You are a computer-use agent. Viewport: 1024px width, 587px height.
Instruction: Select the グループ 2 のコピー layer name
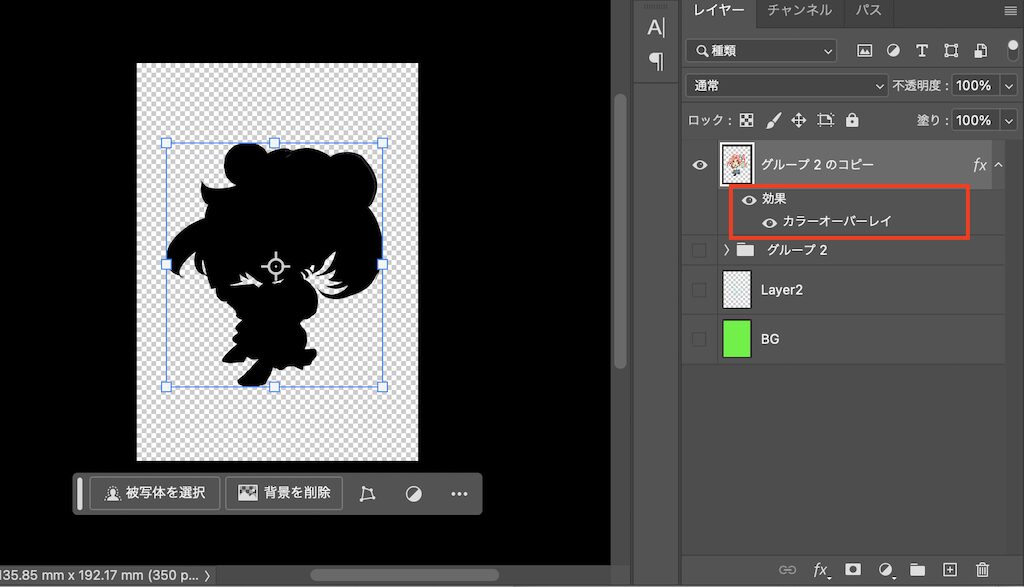click(817, 165)
